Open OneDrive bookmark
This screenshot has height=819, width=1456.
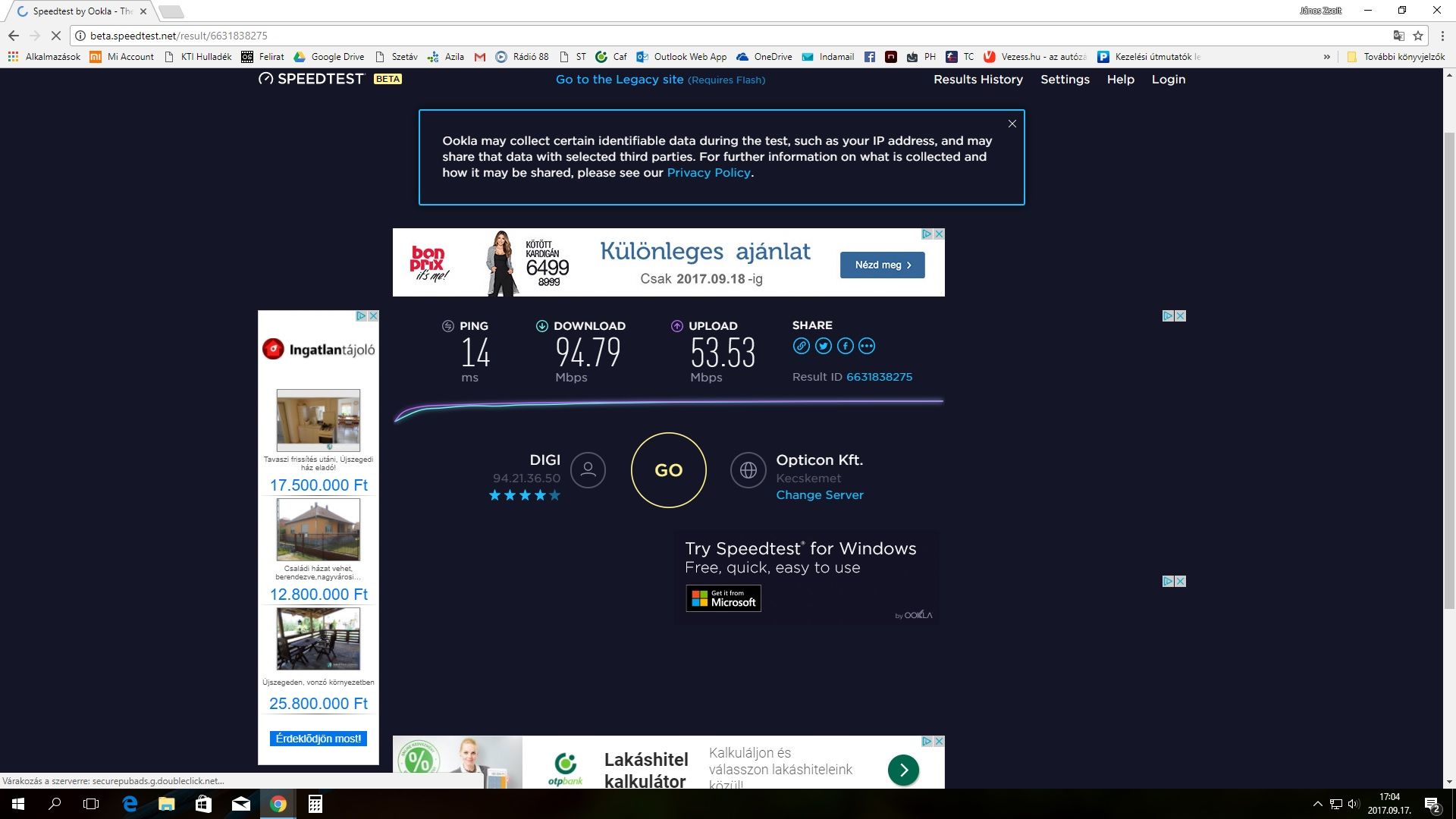(x=764, y=57)
